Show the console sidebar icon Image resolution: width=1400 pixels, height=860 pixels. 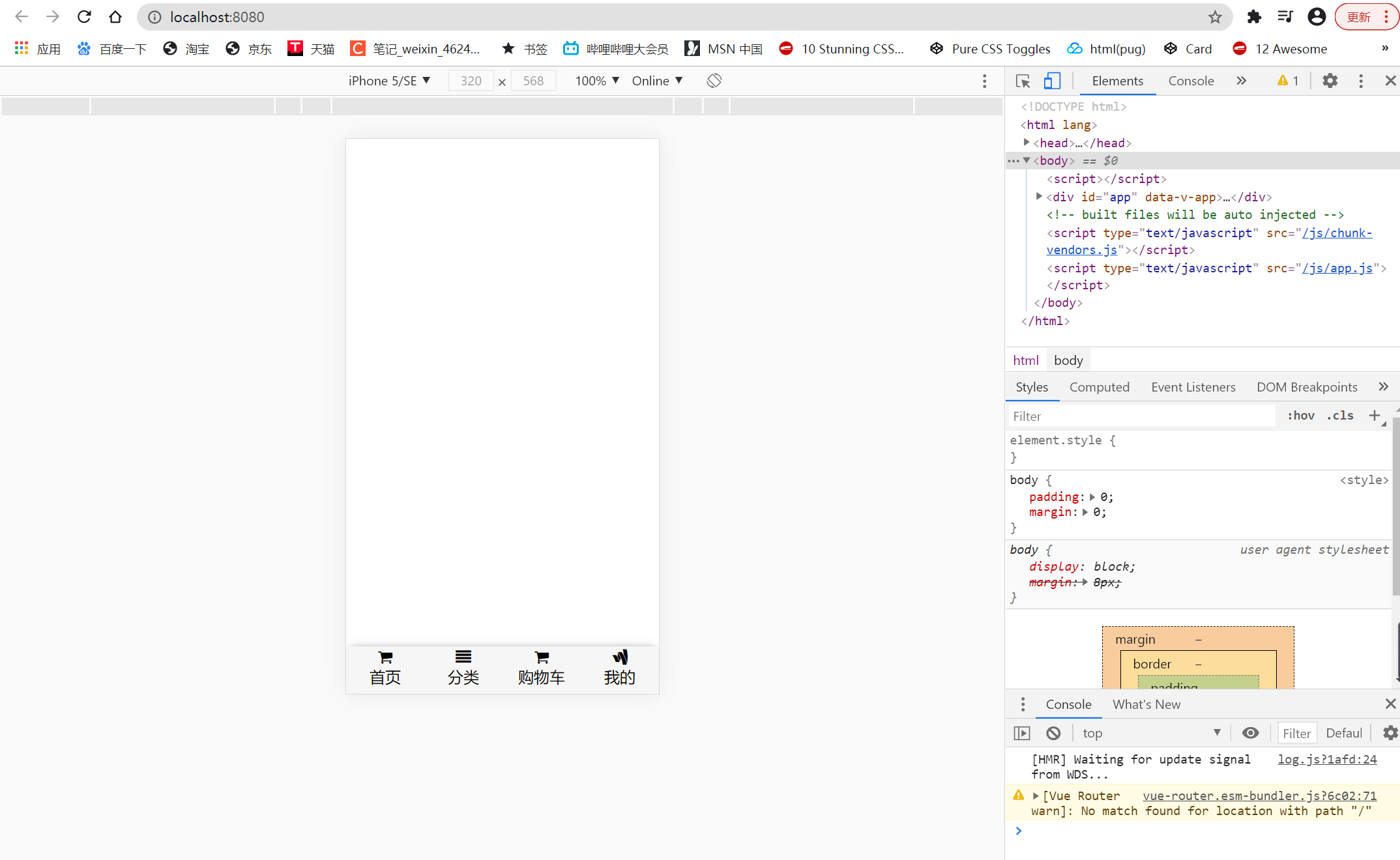pos(1022,733)
